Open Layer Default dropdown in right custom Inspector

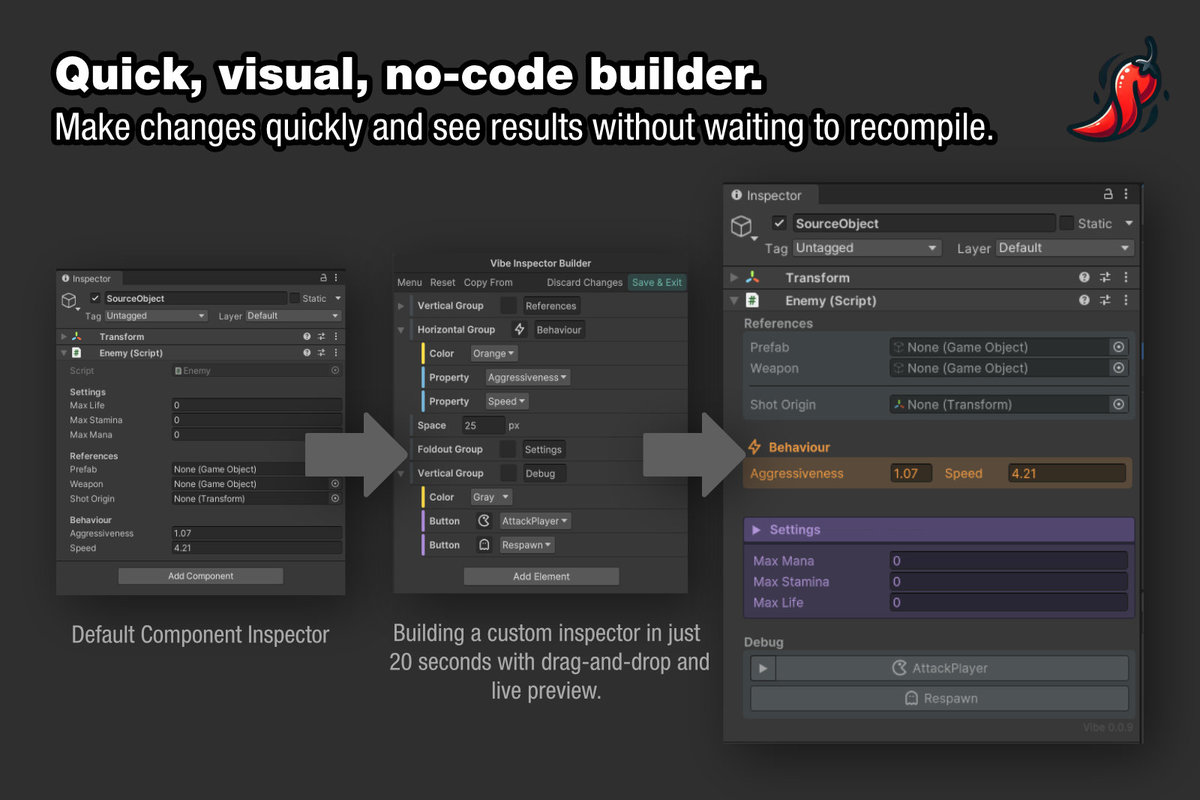[x=1065, y=248]
